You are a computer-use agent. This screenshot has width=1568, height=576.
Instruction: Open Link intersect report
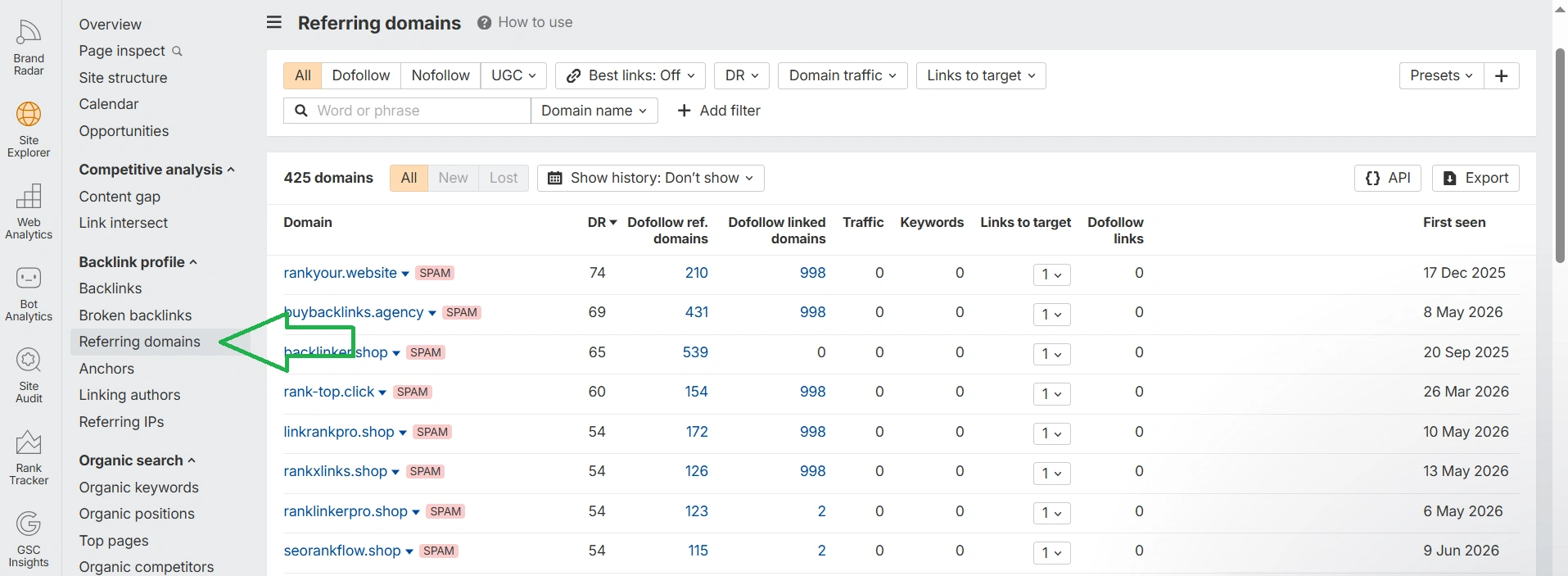123,223
